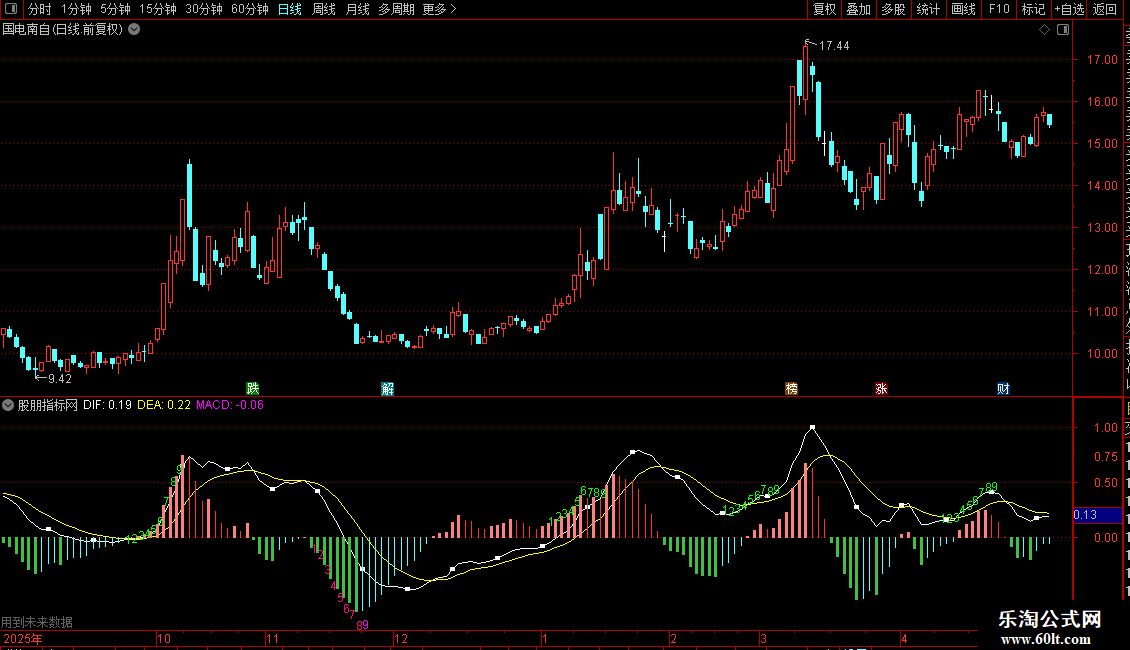Image resolution: width=1130 pixels, height=650 pixels.
Task: Toggle the right side panel icon
Action: [1063, 30]
